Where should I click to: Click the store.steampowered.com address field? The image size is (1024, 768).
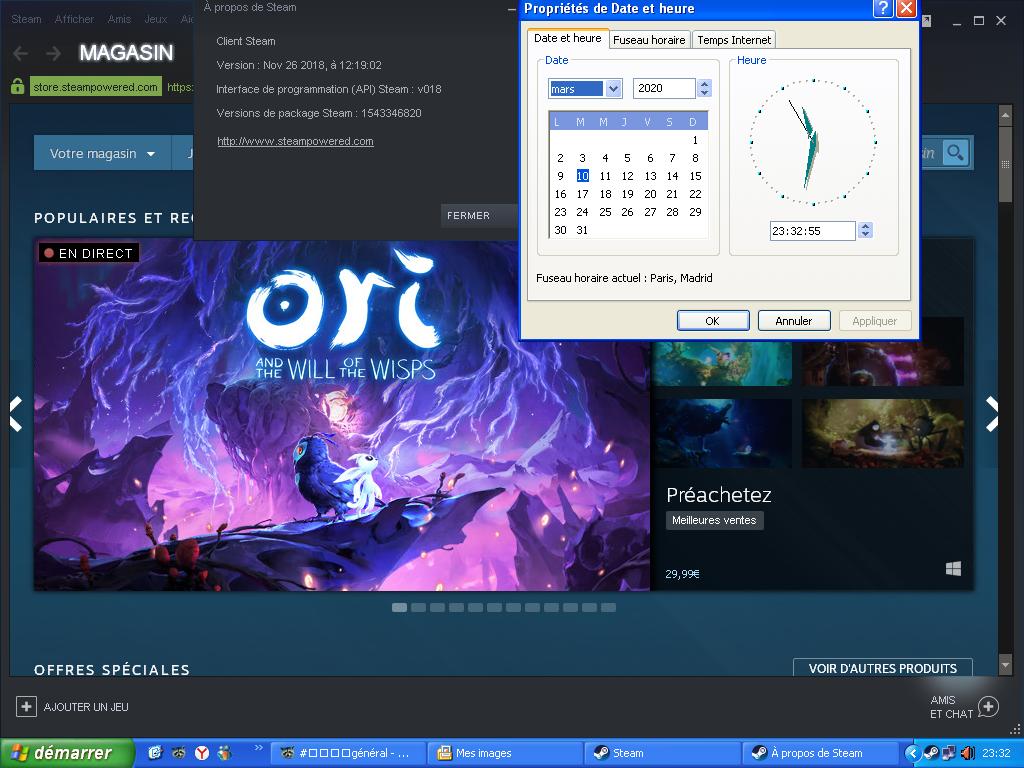pos(95,87)
